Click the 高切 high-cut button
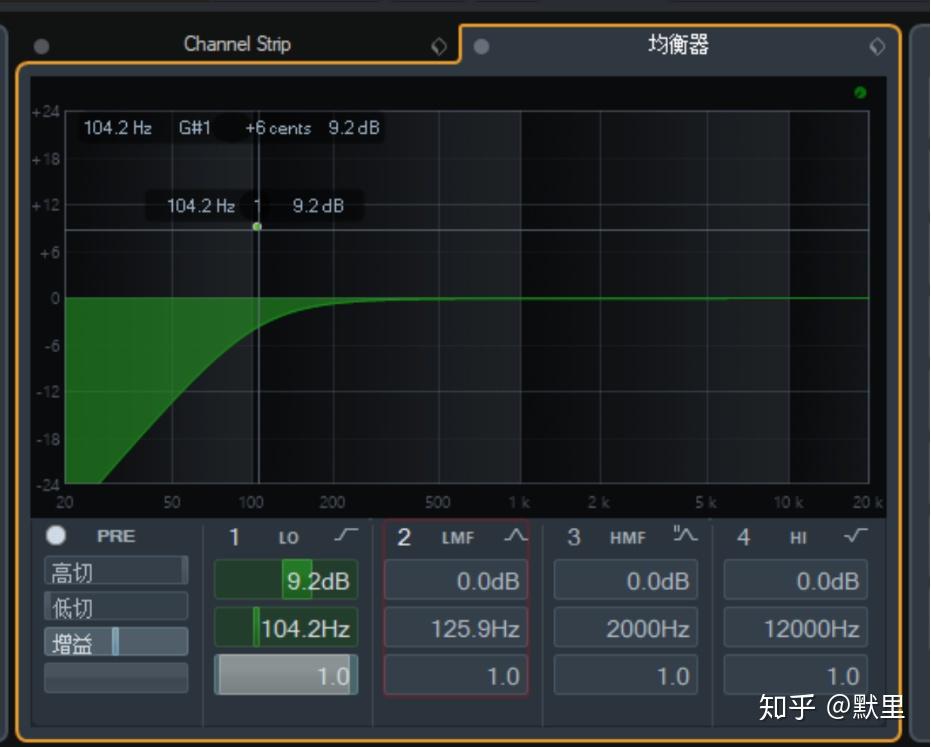The image size is (931, 747). [115, 568]
